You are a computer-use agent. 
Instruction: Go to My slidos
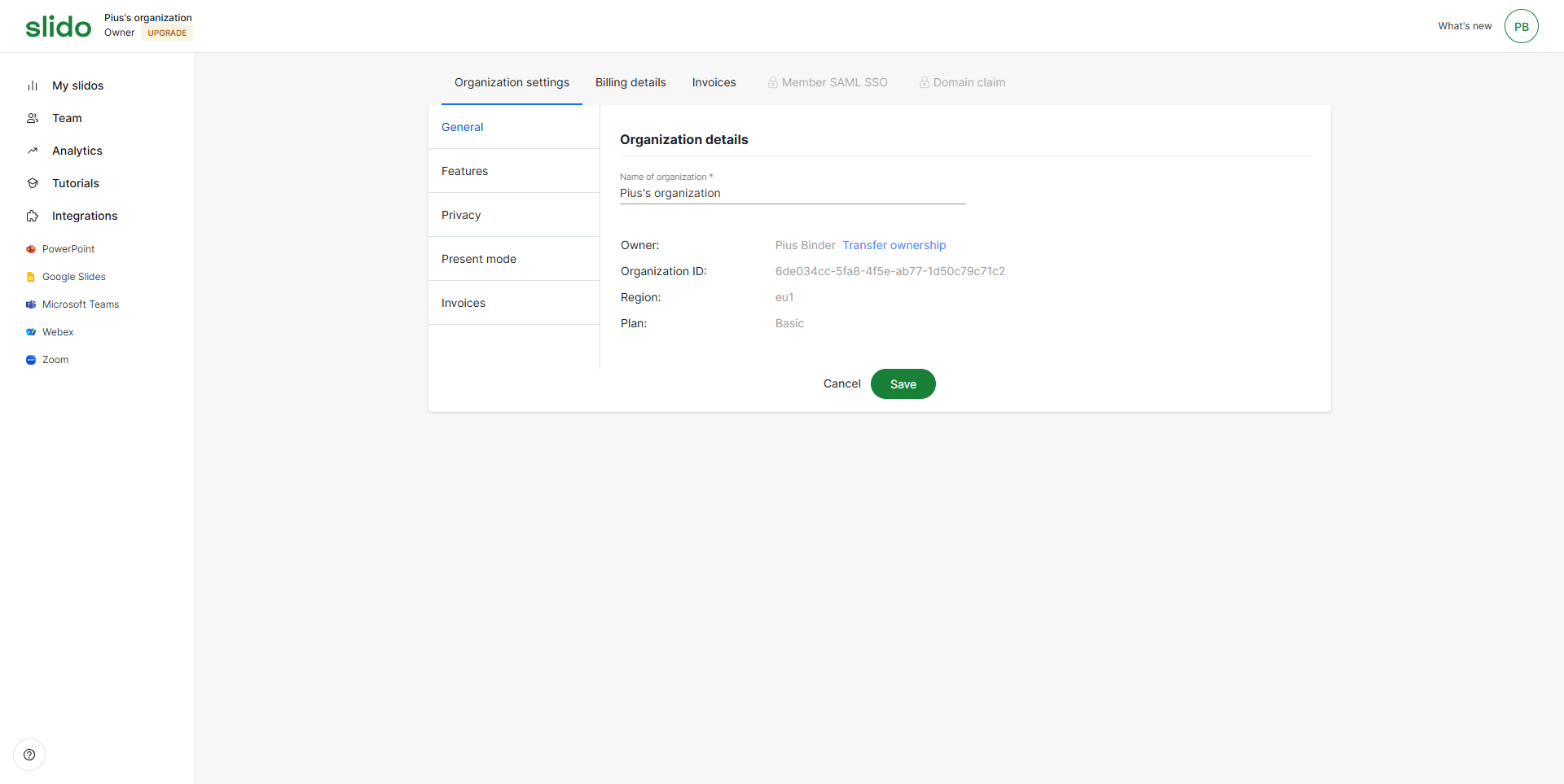pos(77,85)
